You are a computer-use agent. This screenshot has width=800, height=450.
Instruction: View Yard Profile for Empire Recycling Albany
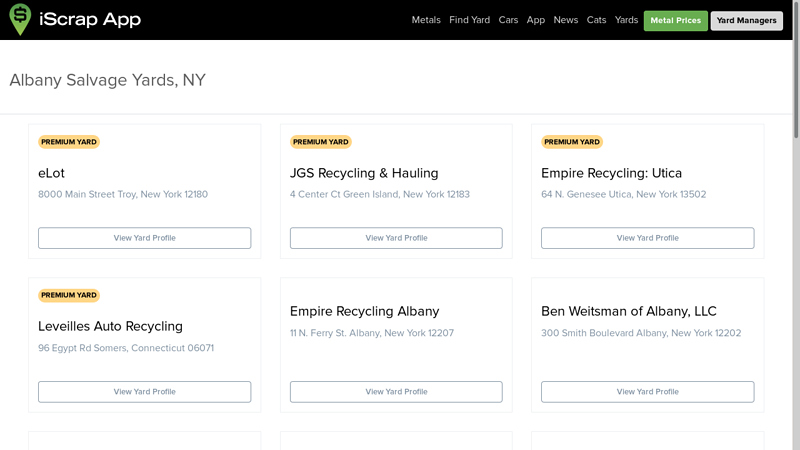[396, 392]
